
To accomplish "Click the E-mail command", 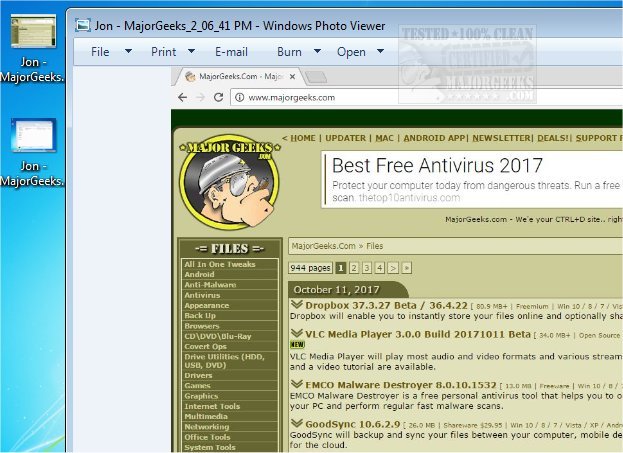I will click(231, 52).
